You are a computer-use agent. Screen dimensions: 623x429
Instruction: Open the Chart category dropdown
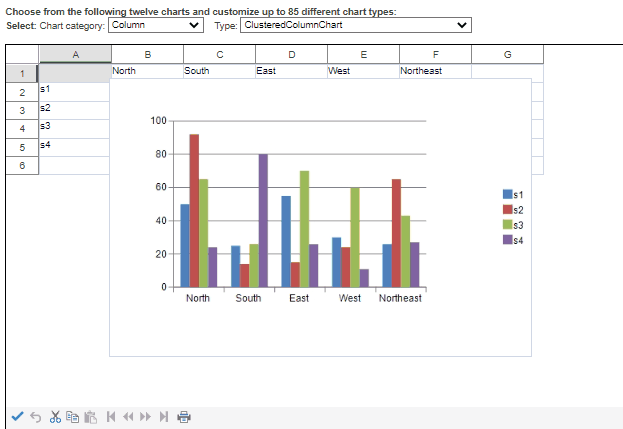155,25
